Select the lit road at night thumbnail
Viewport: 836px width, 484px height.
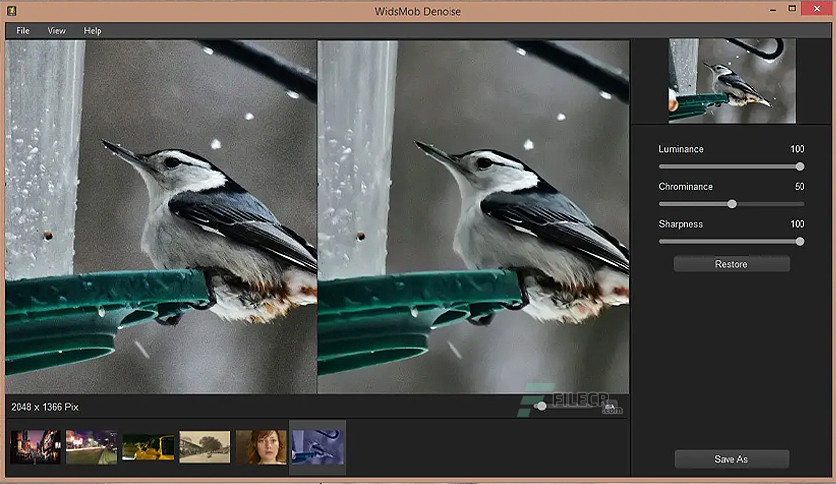[92, 447]
